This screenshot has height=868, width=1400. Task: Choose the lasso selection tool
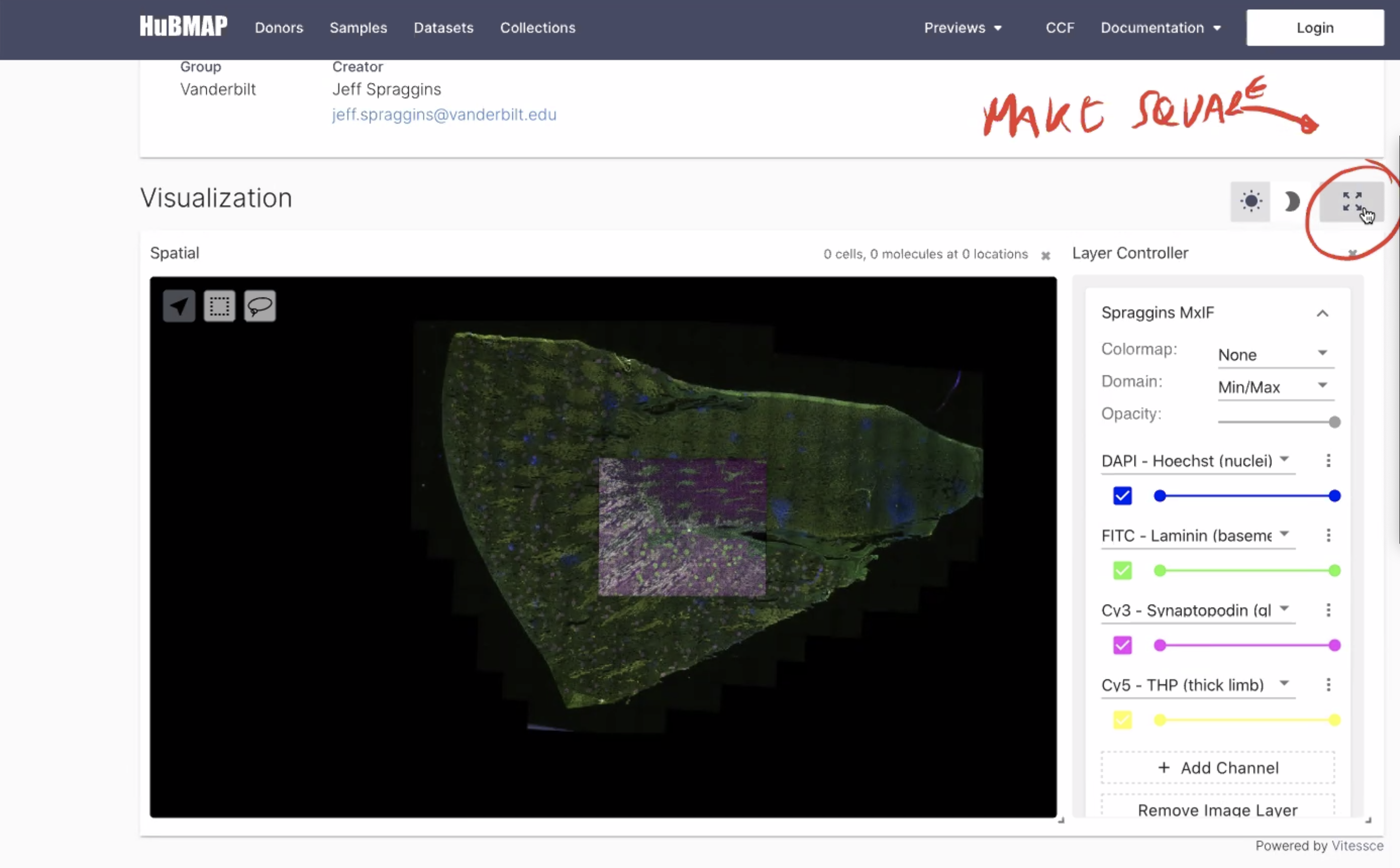(260, 306)
